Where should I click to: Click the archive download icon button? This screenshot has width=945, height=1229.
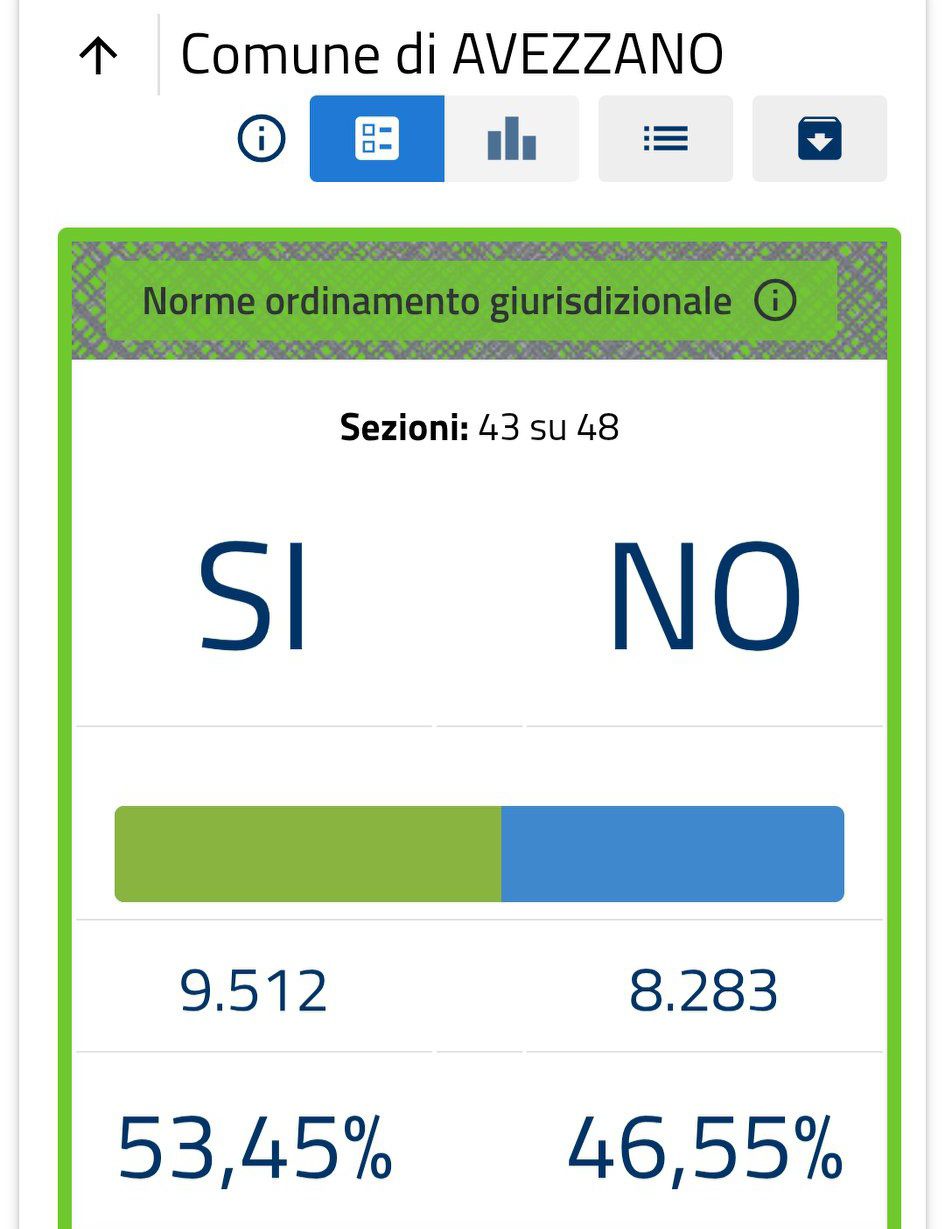(819, 139)
